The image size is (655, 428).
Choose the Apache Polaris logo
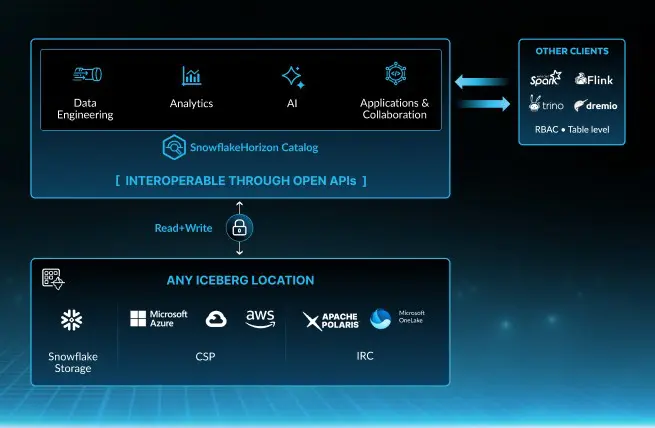[x=330, y=320]
